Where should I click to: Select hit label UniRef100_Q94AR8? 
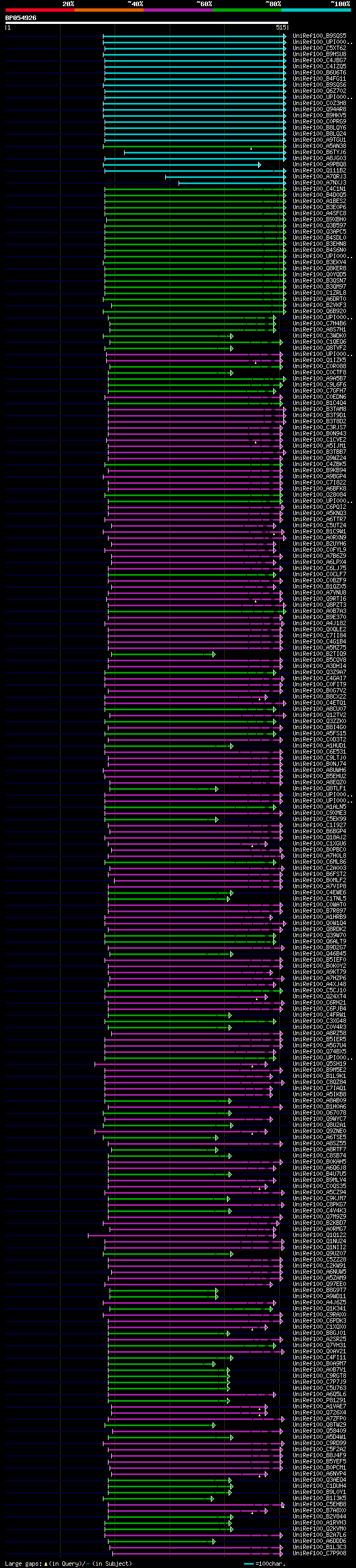pyautogui.click(x=319, y=110)
